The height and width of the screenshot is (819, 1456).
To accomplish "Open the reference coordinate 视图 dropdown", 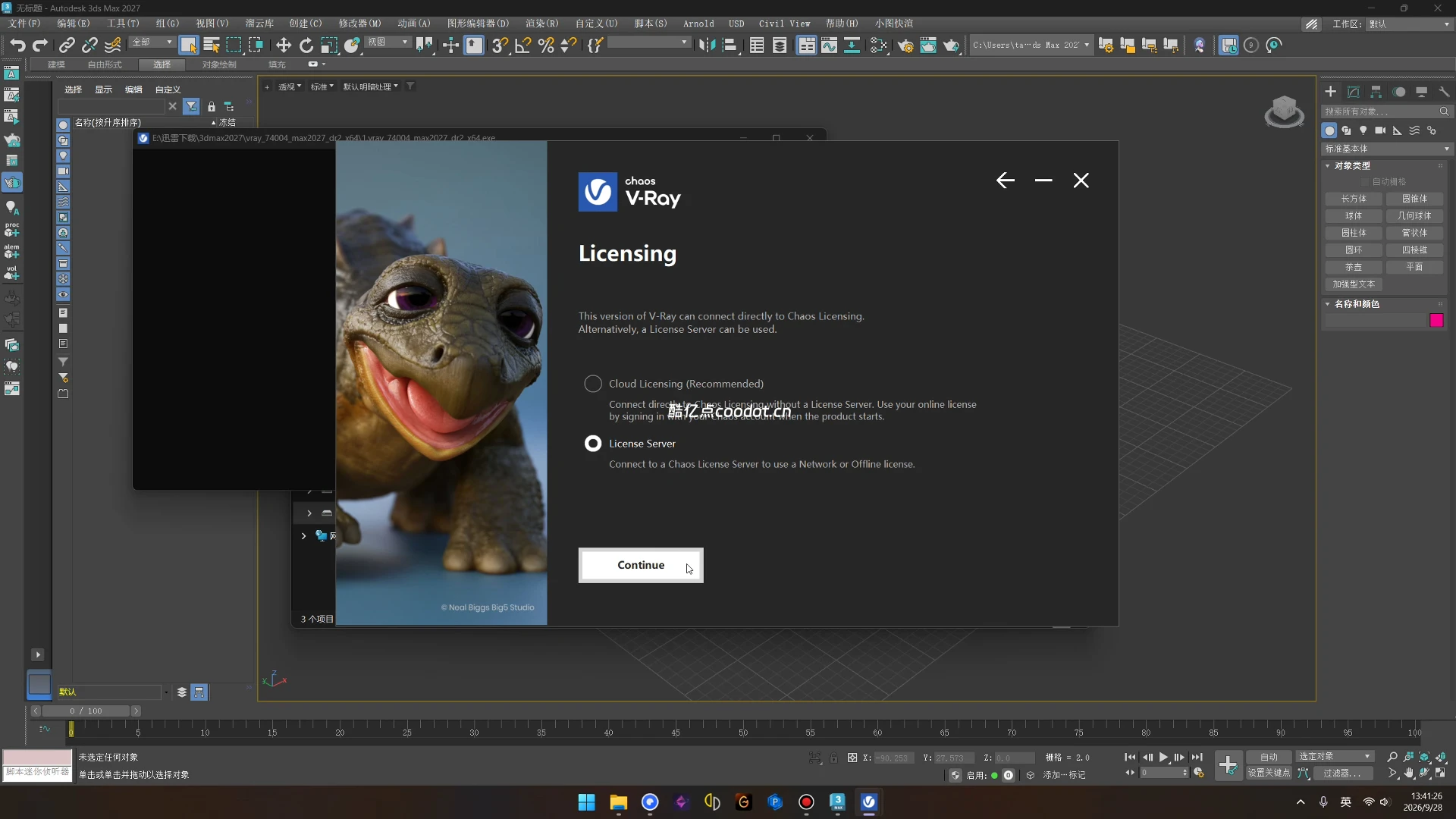I will (x=388, y=42).
